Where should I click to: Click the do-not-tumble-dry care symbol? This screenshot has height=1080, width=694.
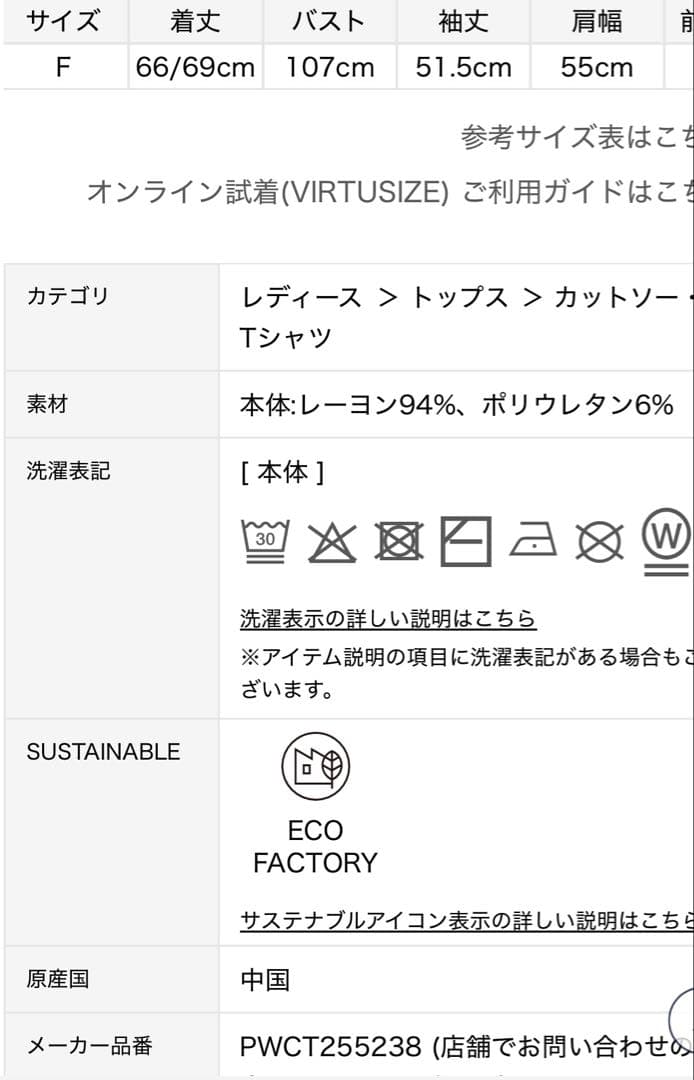click(x=398, y=540)
